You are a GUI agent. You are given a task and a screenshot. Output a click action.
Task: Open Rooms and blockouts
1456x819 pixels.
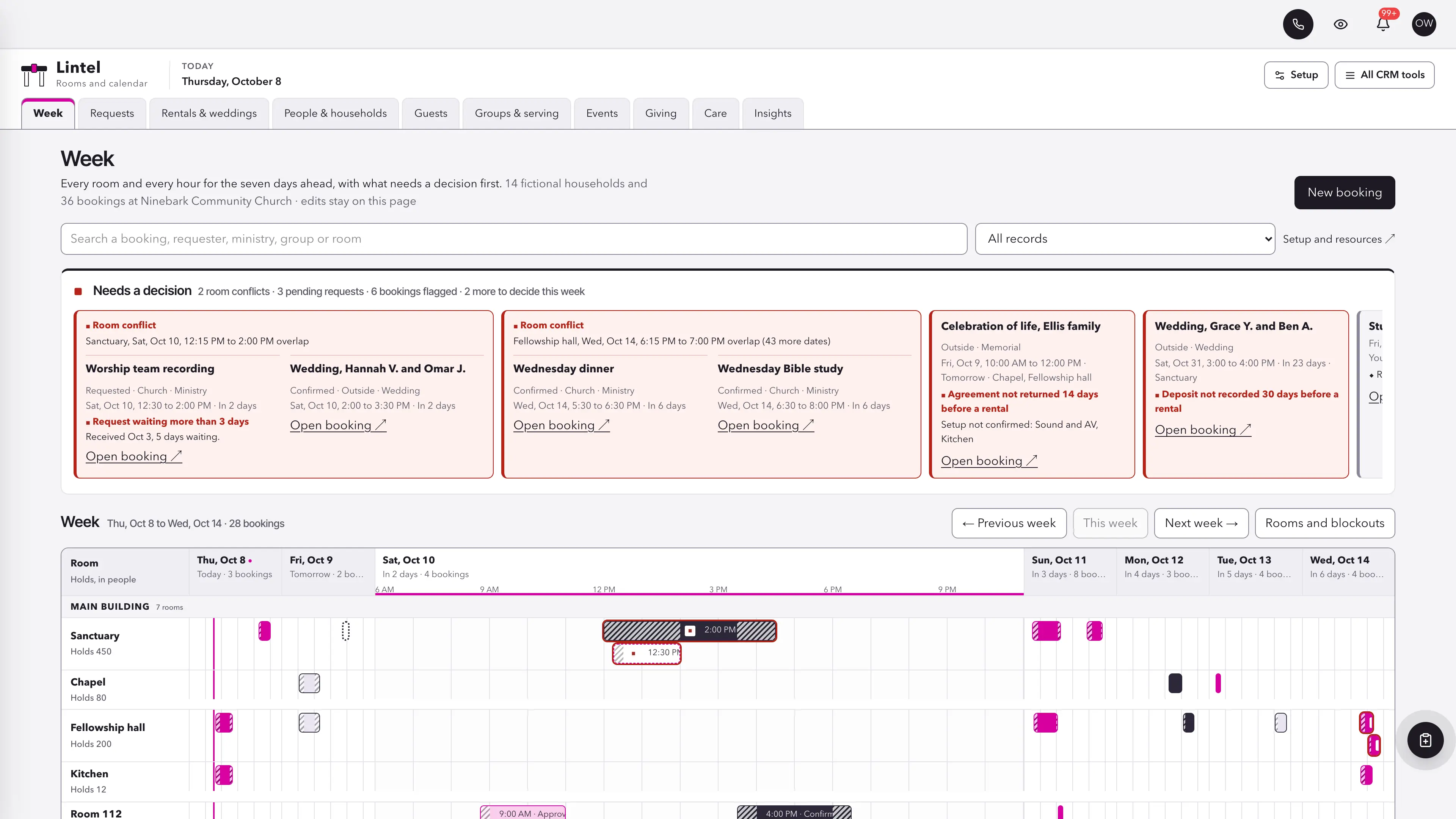(x=1324, y=523)
